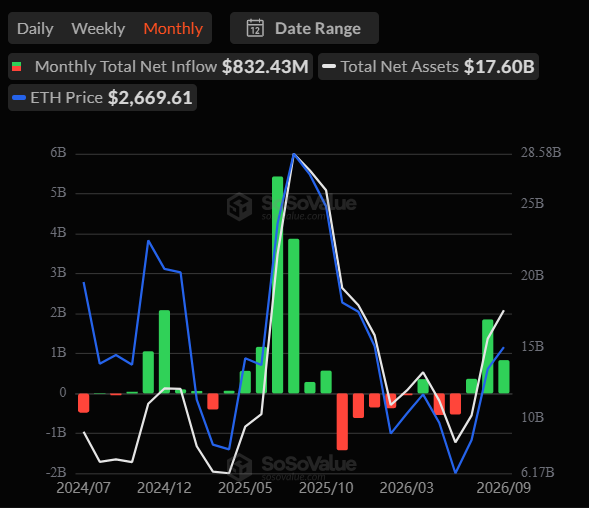This screenshot has height=508, width=589.
Task: Click the -2B left axis label
Action: coord(56,472)
